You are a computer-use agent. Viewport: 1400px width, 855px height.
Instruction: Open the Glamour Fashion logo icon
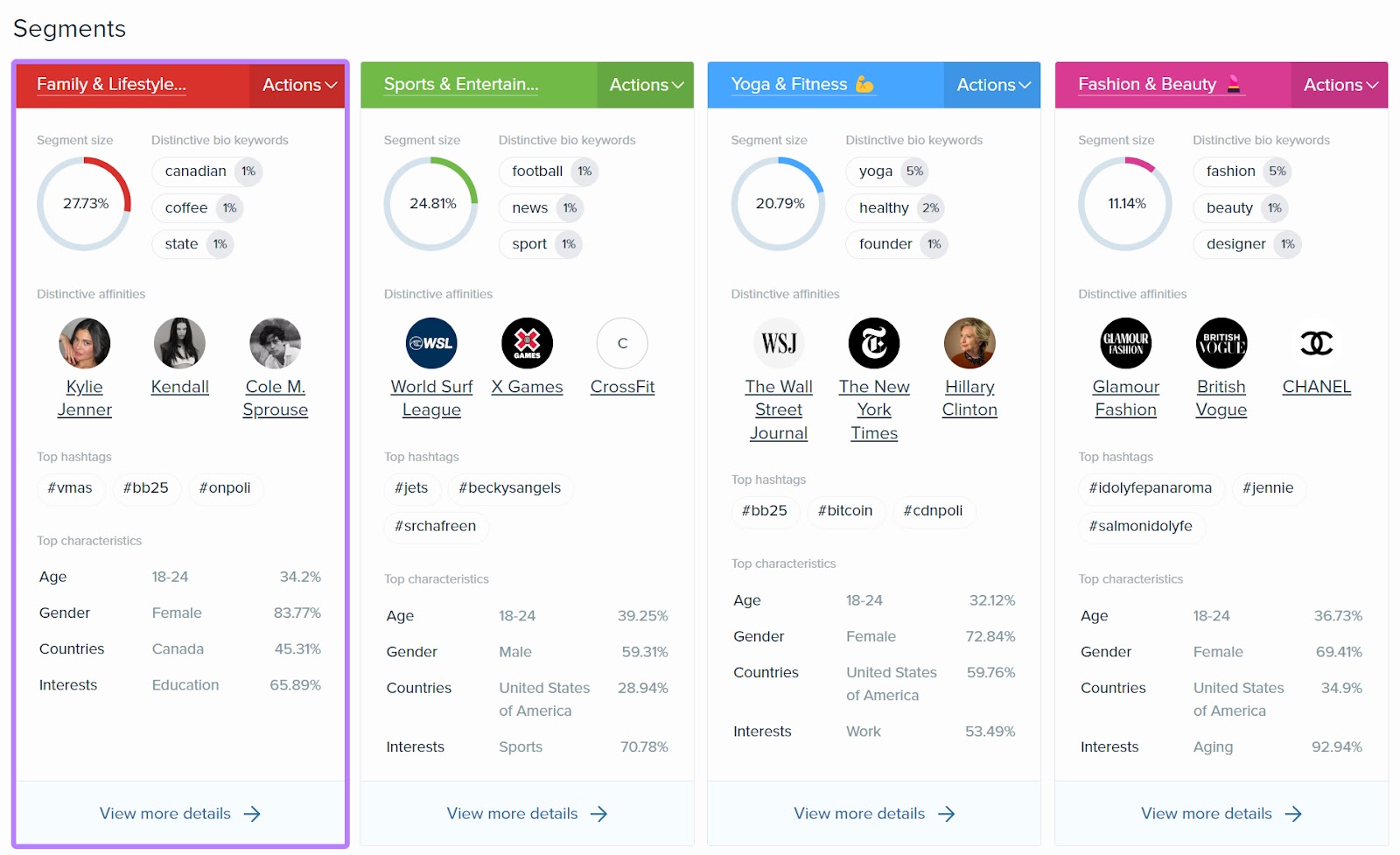[1126, 343]
